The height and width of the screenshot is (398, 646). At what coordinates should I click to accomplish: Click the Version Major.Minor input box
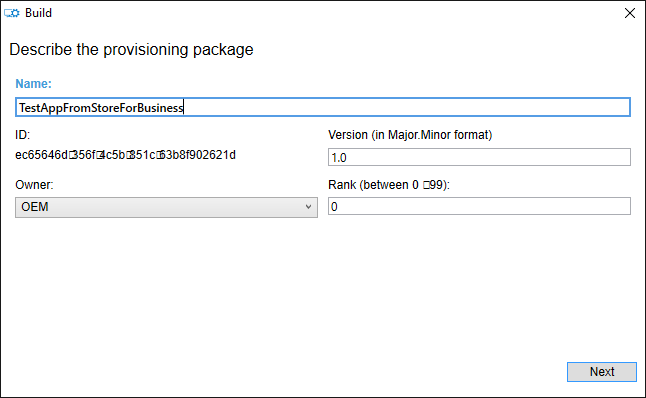[x=479, y=157]
